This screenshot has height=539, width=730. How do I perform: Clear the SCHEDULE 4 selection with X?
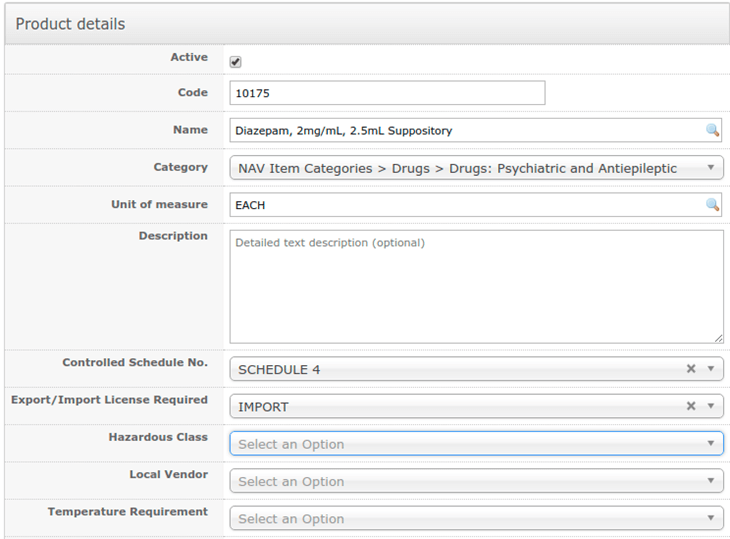point(690,369)
